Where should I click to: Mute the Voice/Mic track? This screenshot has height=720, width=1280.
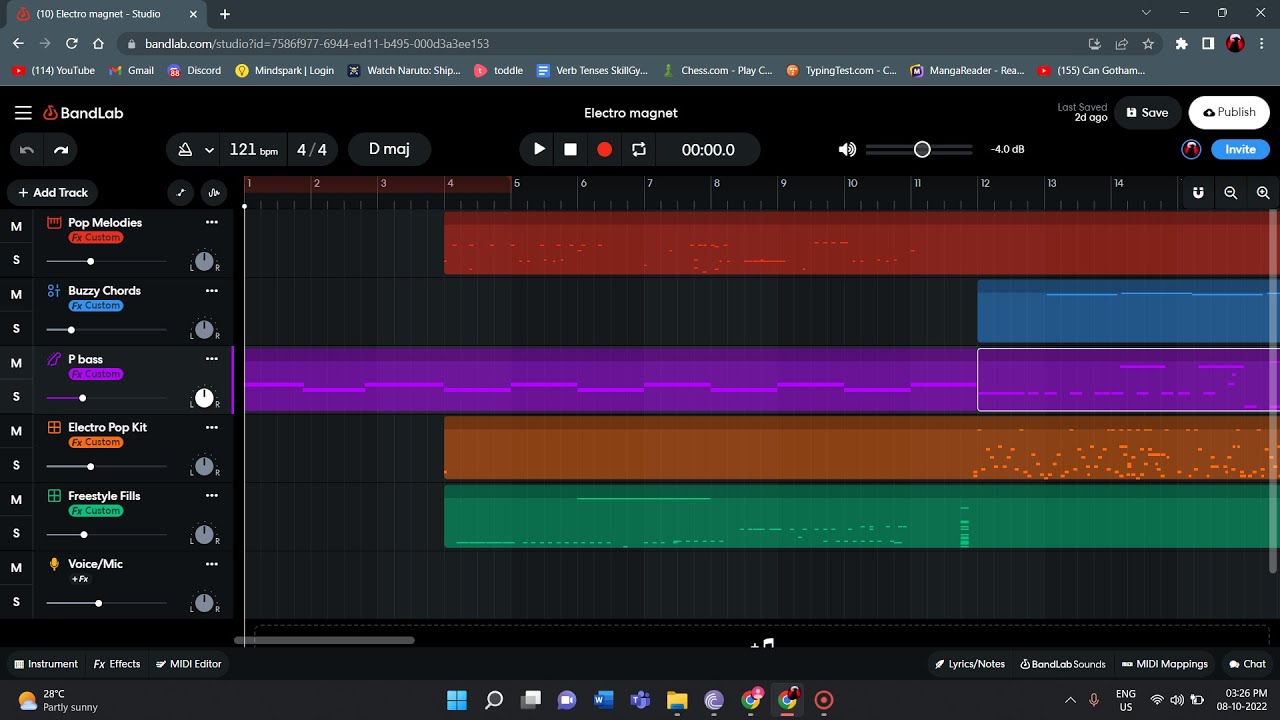click(16, 567)
